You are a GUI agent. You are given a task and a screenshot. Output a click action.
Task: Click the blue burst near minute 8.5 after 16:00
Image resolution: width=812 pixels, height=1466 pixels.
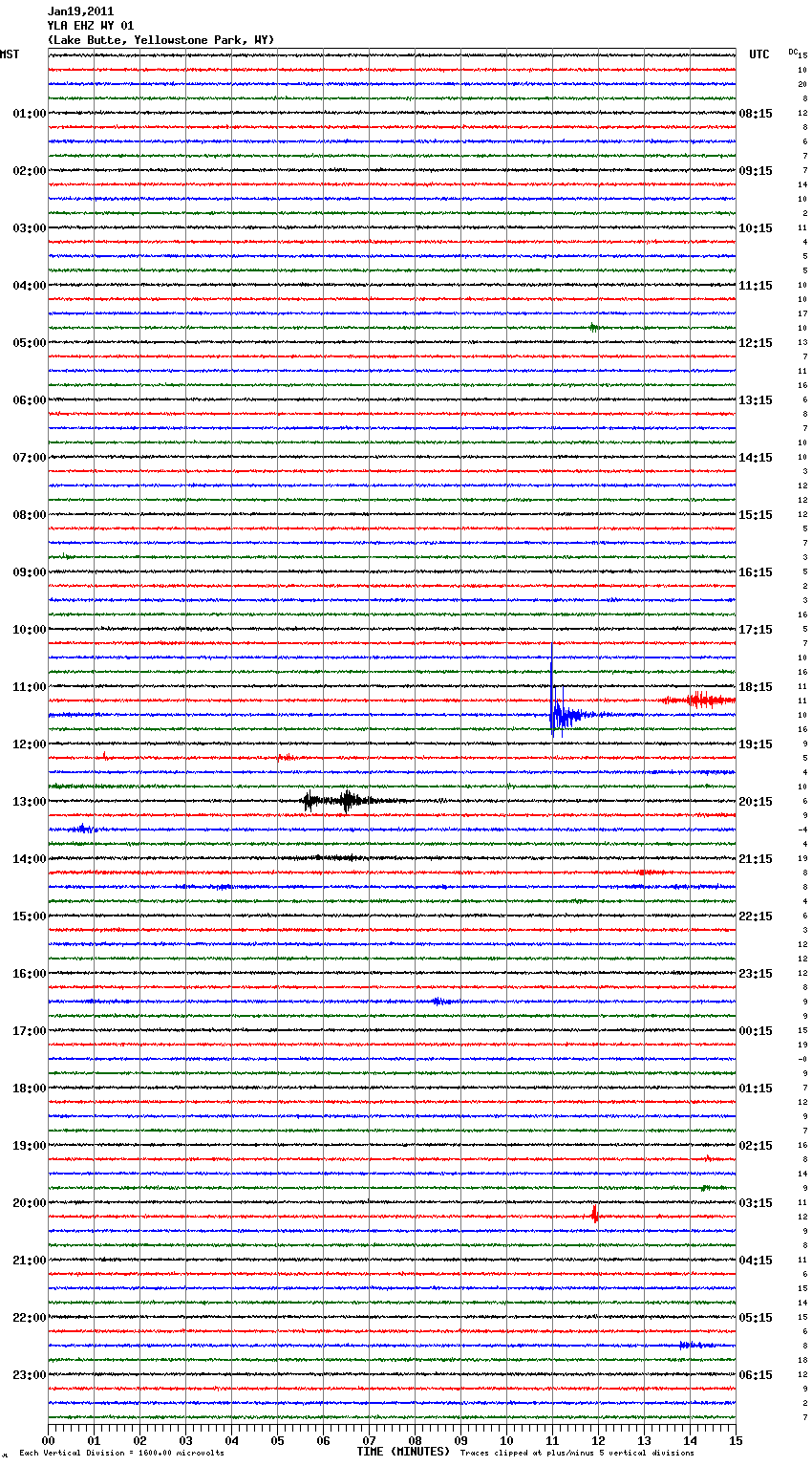[438, 1002]
